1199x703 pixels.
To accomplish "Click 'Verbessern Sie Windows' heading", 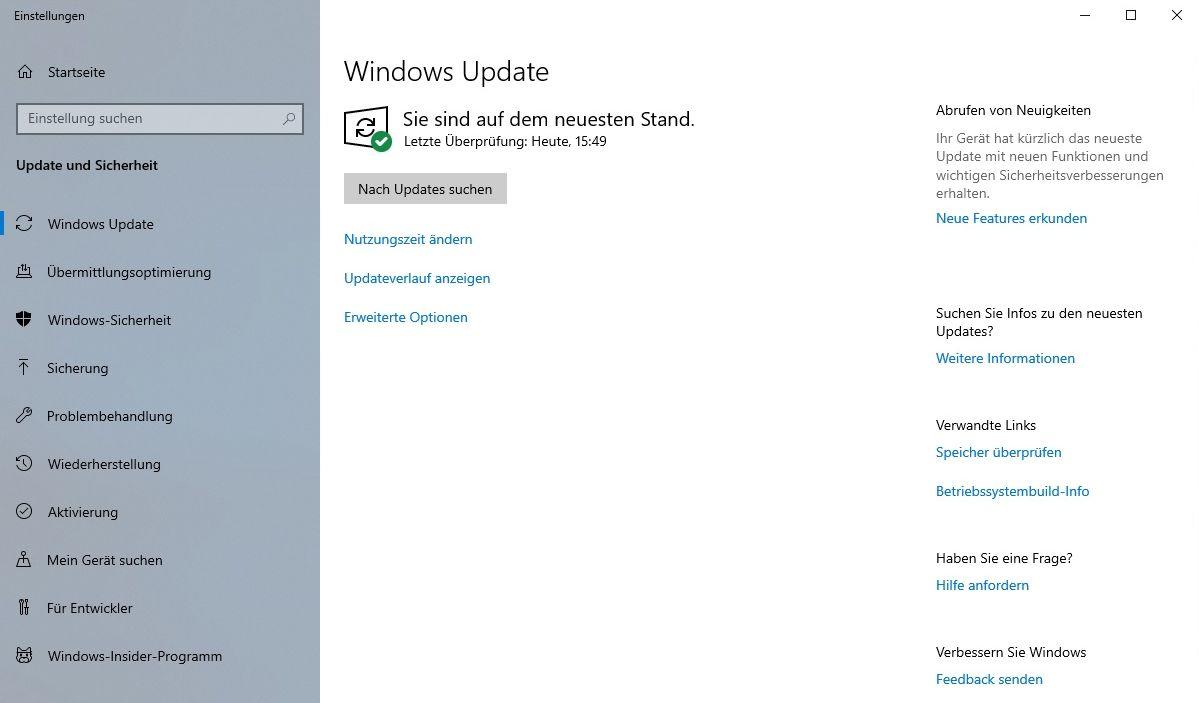I will click(1011, 653).
